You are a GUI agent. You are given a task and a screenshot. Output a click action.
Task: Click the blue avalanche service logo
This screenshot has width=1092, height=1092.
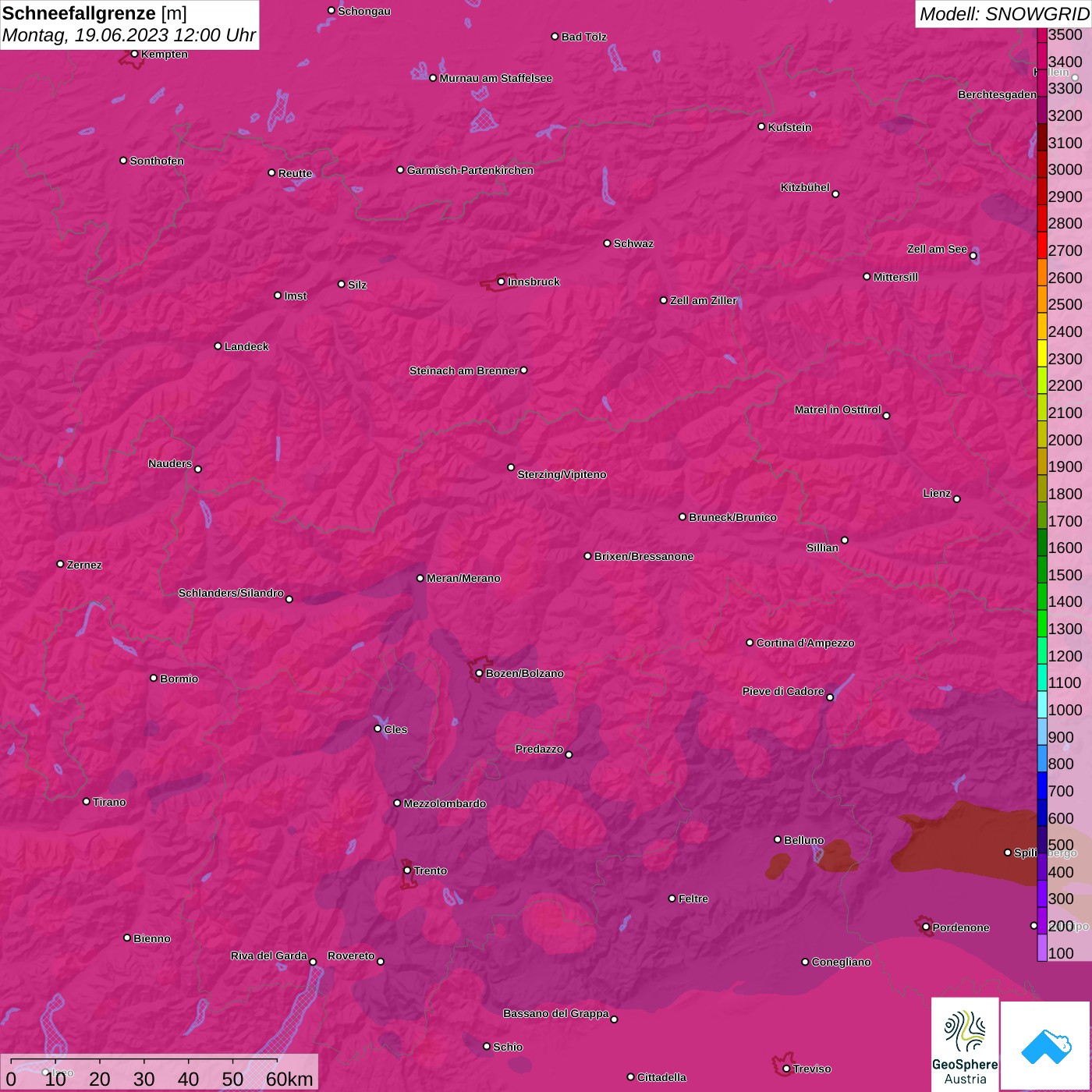point(1046,1046)
